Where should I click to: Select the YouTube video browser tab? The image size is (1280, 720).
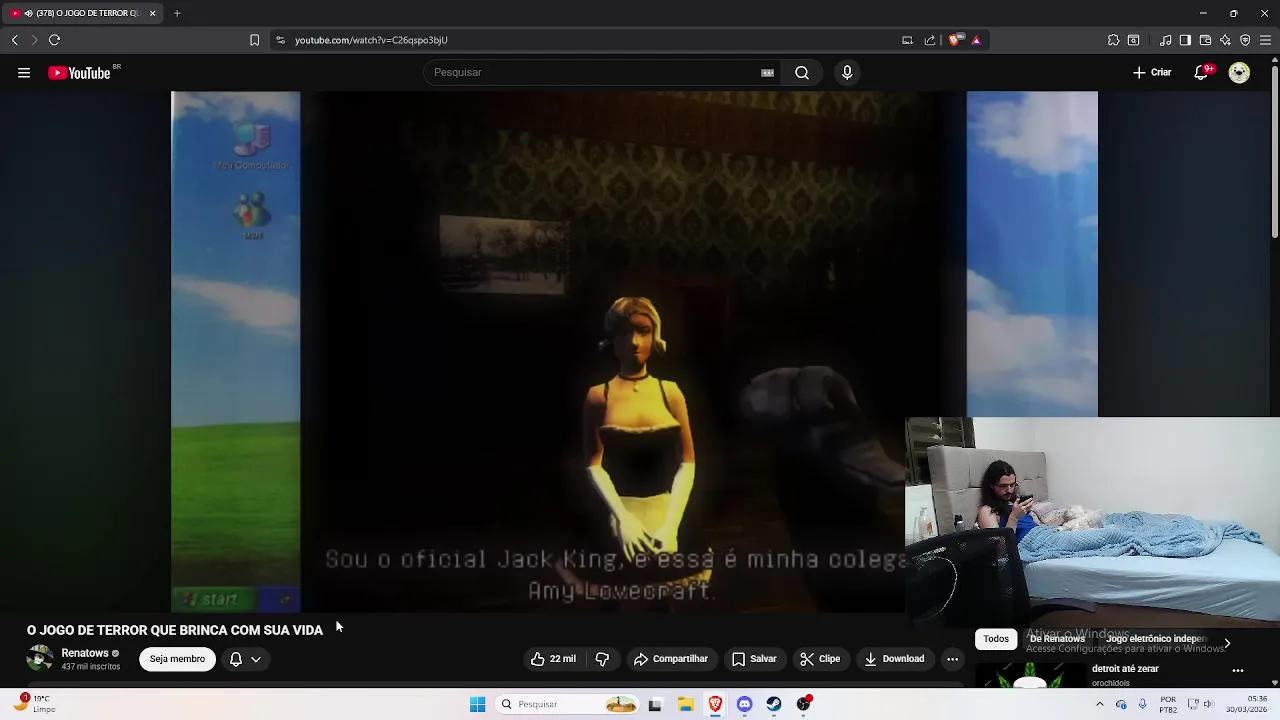82,13
